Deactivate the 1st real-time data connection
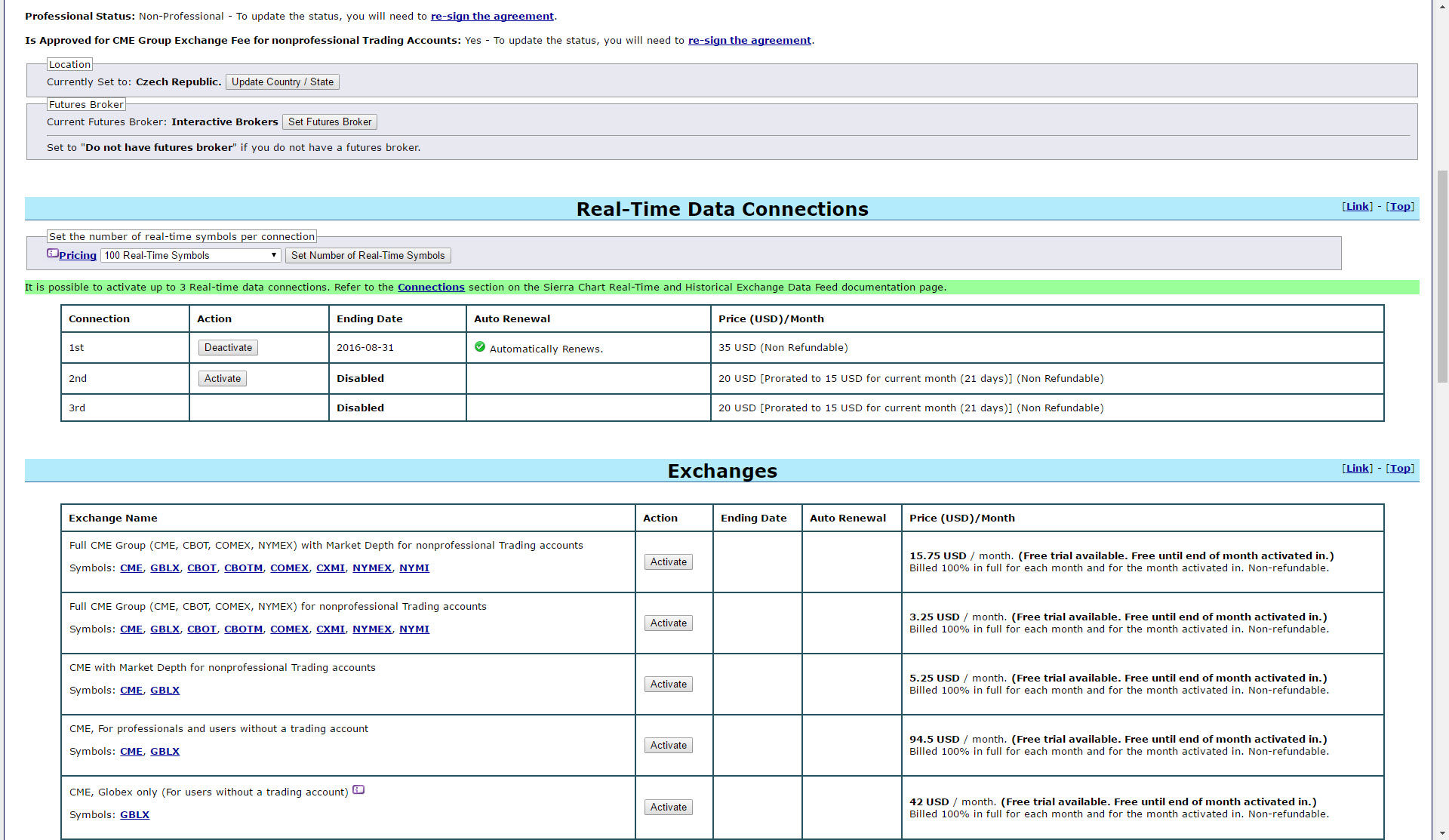The width and height of the screenshot is (1449, 840). point(228,348)
